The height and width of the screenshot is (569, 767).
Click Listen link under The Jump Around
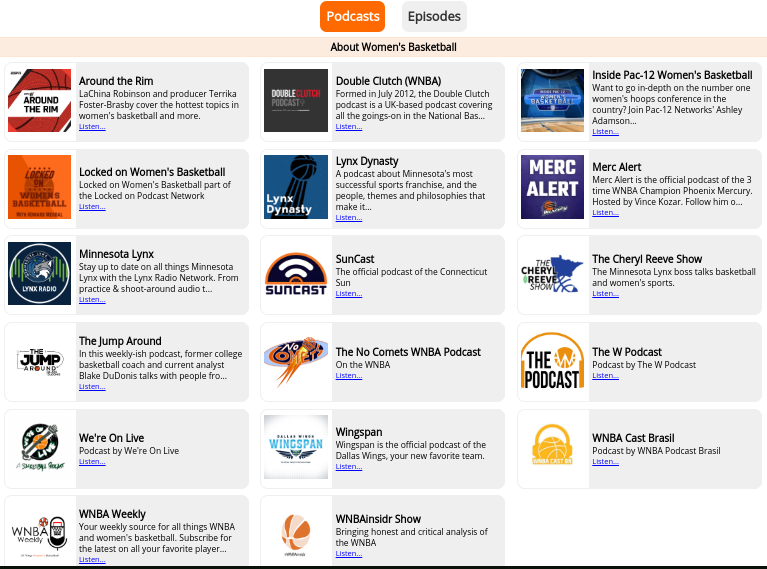tap(92, 387)
